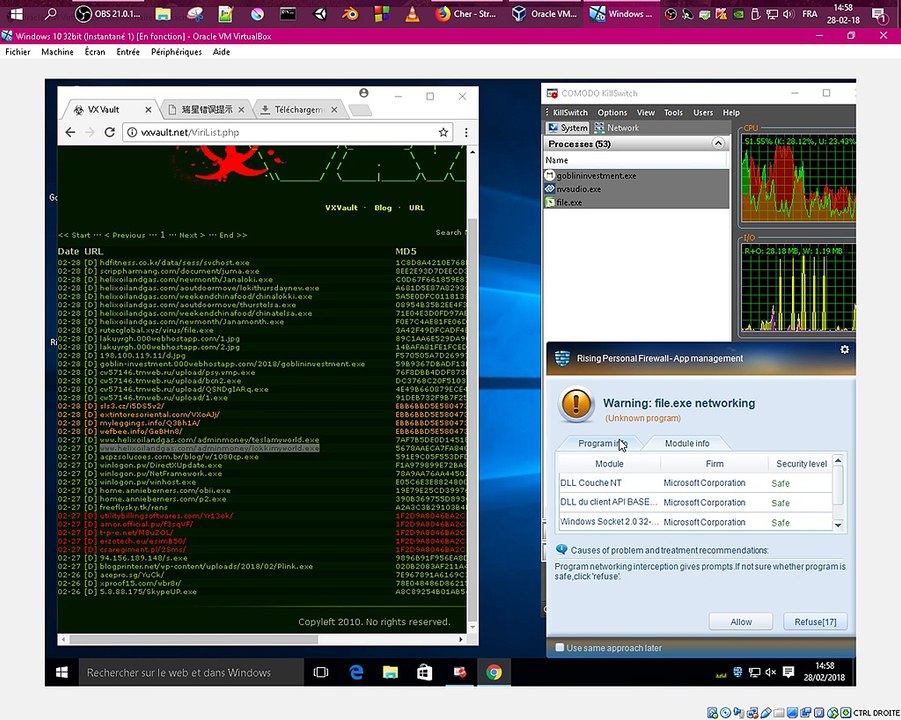Open Unity icon on the host taskbar

tap(319, 13)
